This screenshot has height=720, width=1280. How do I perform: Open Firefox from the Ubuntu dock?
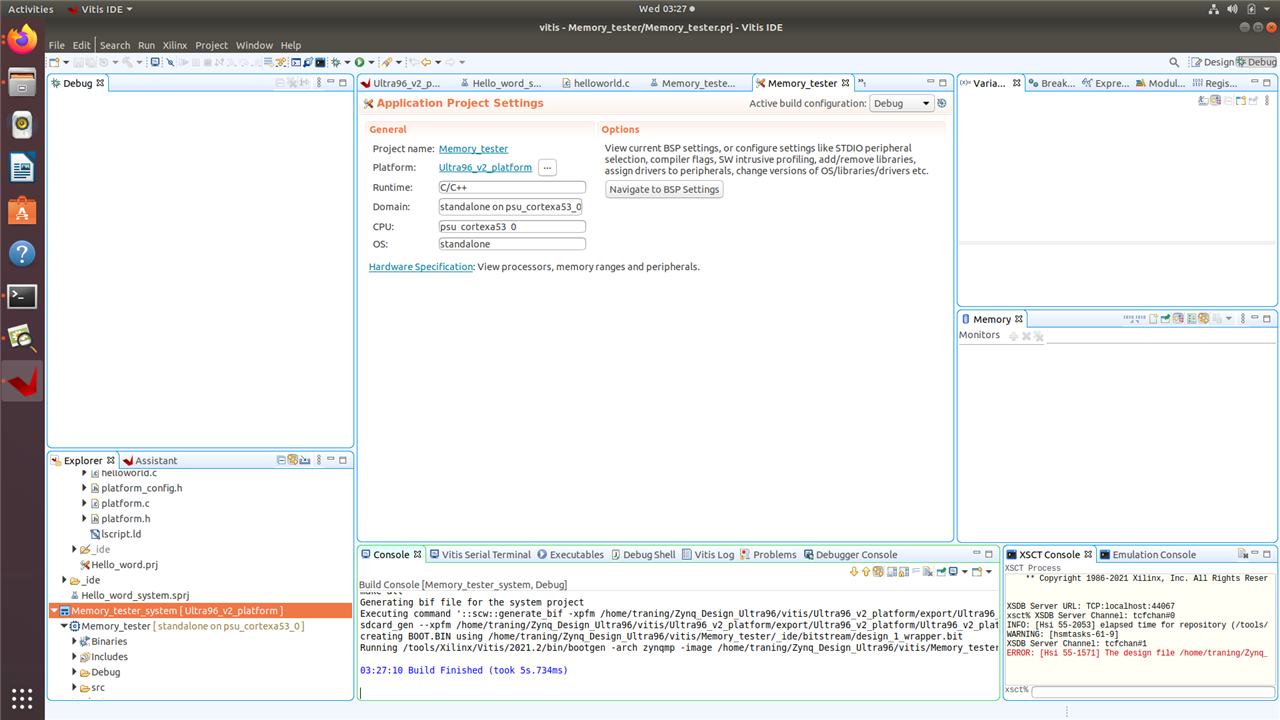click(22, 40)
